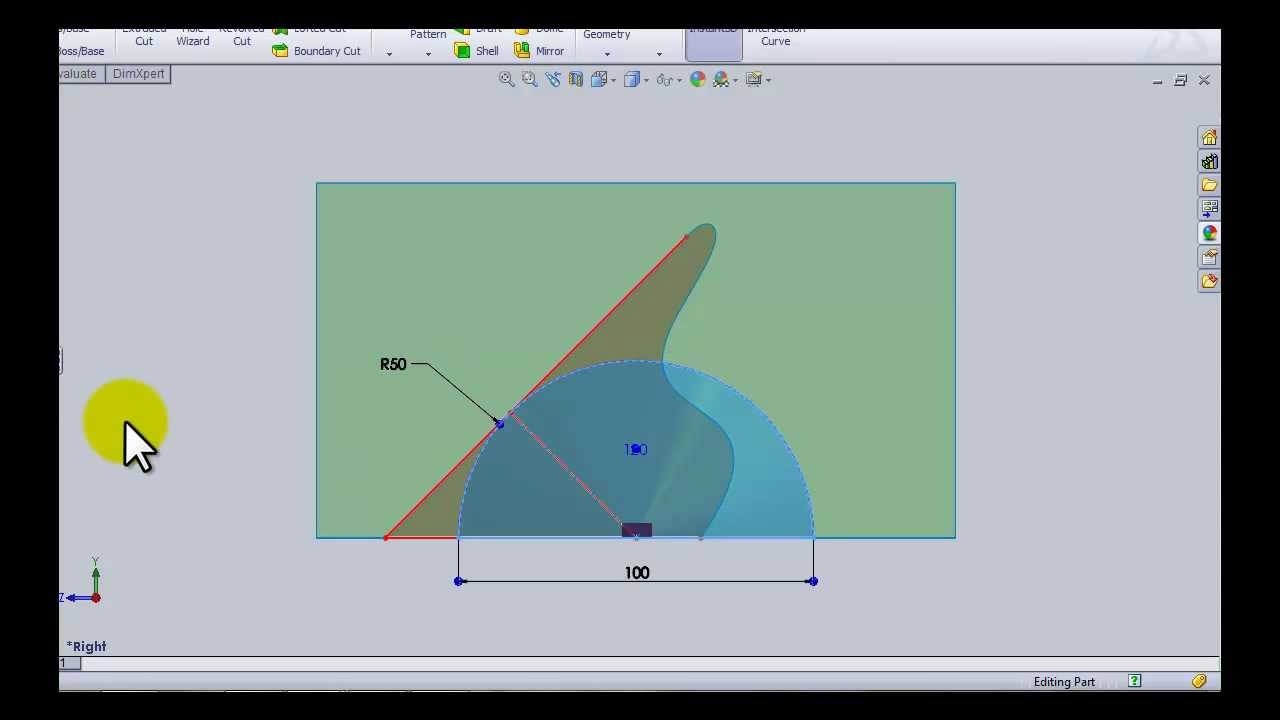Viewport: 1280px width, 720px height.
Task: Select the 100 length dimension text
Action: click(x=637, y=573)
